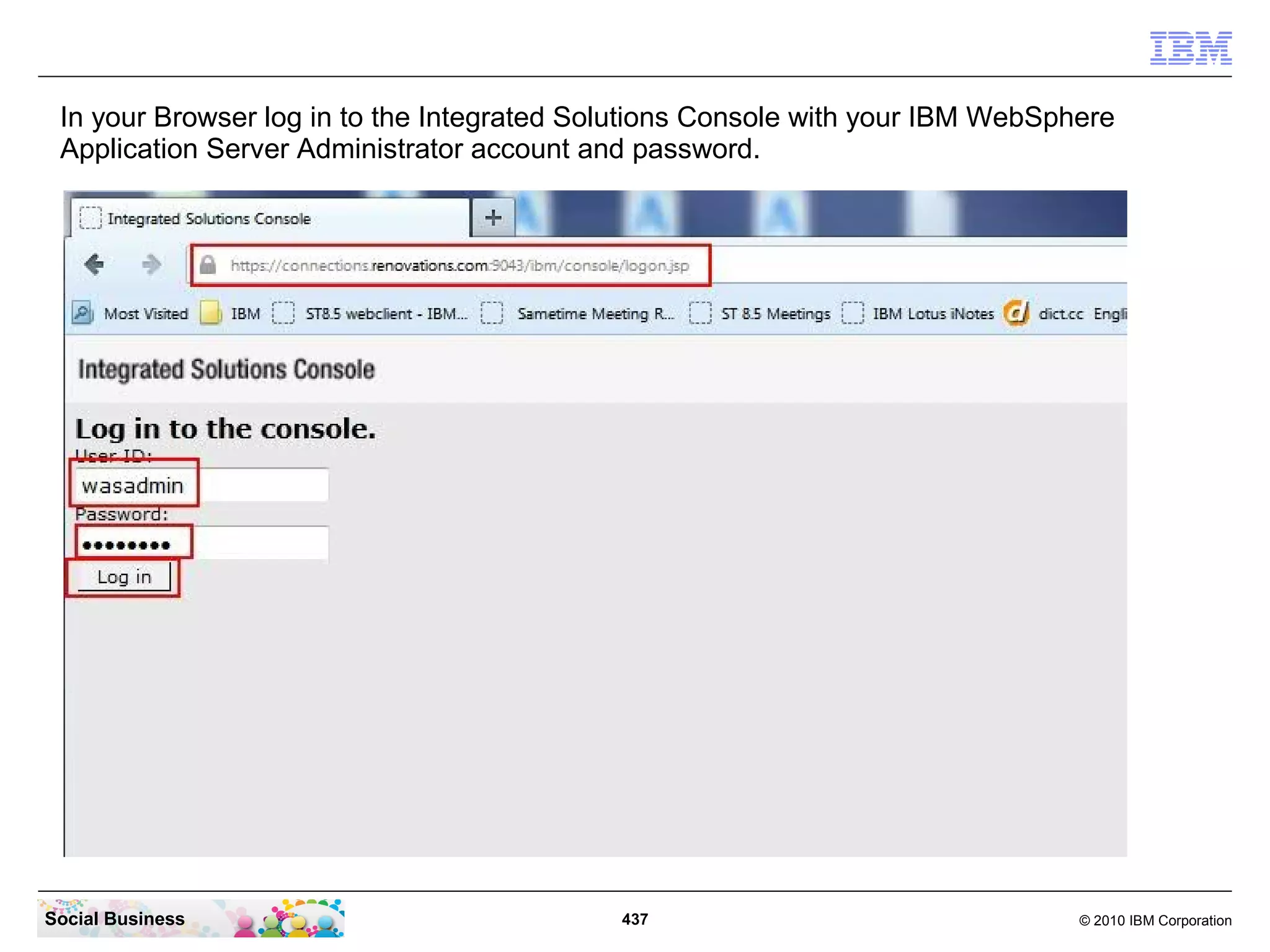
Task: Click the Integrated Solutions Console heading
Action: tap(226, 369)
